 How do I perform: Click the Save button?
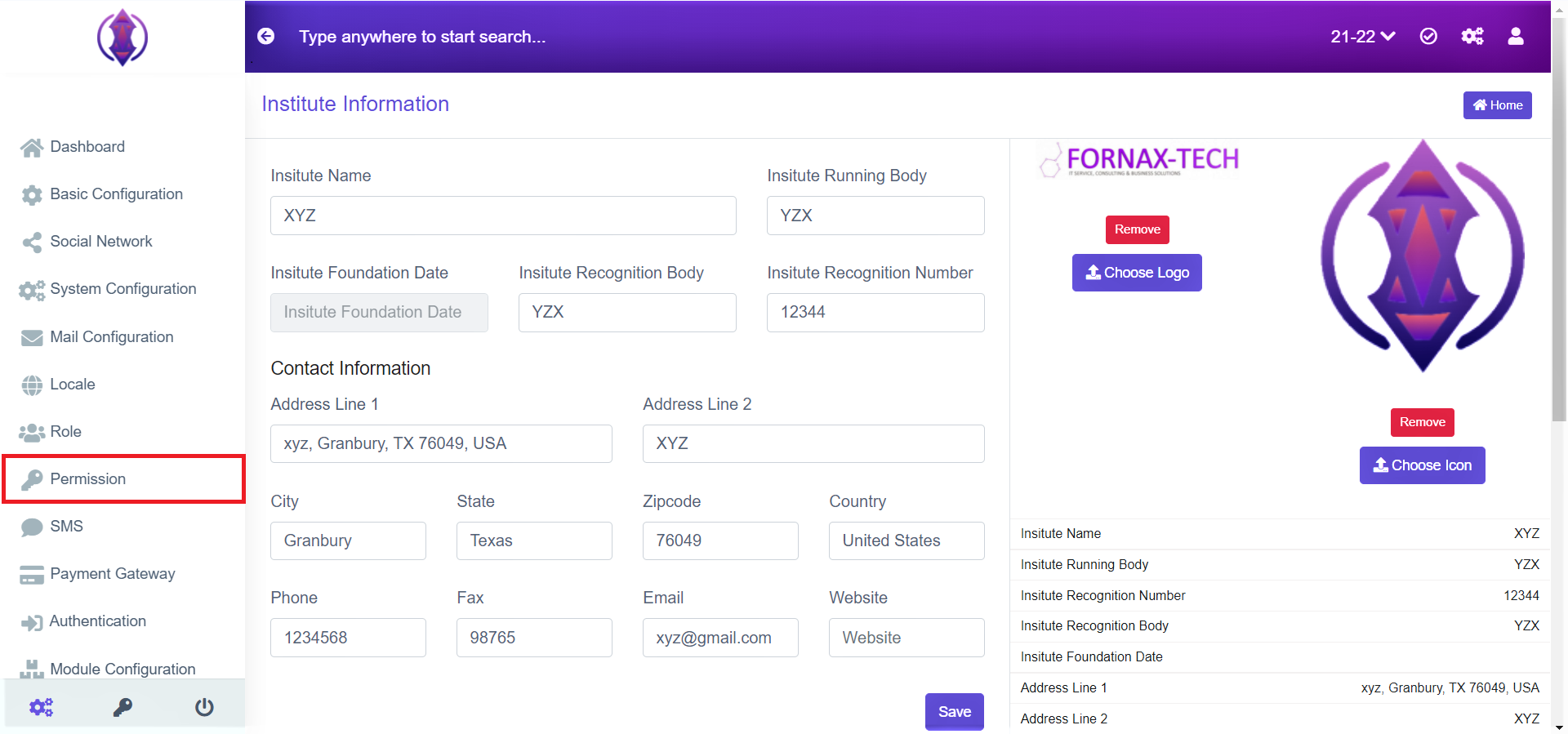pyautogui.click(x=954, y=712)
